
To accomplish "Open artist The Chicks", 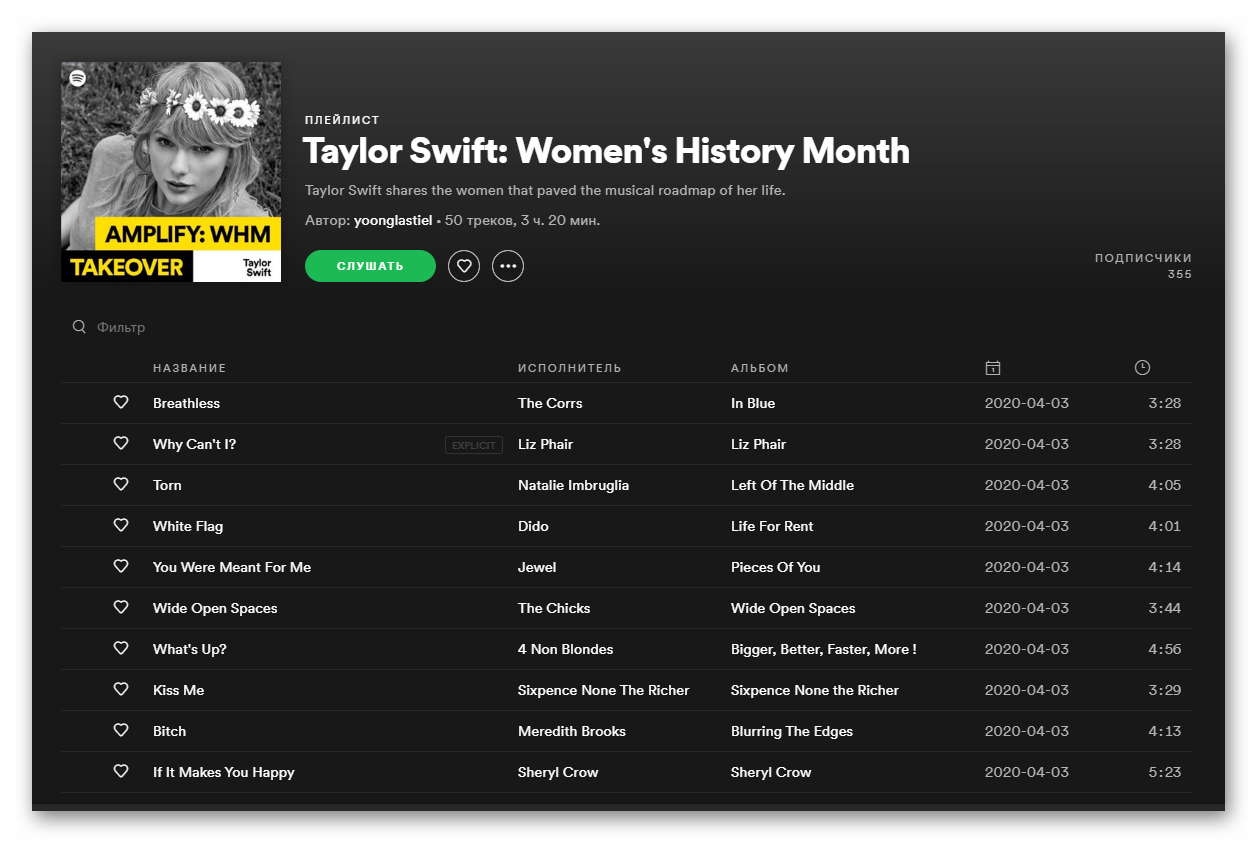I will tap(554, 608).
